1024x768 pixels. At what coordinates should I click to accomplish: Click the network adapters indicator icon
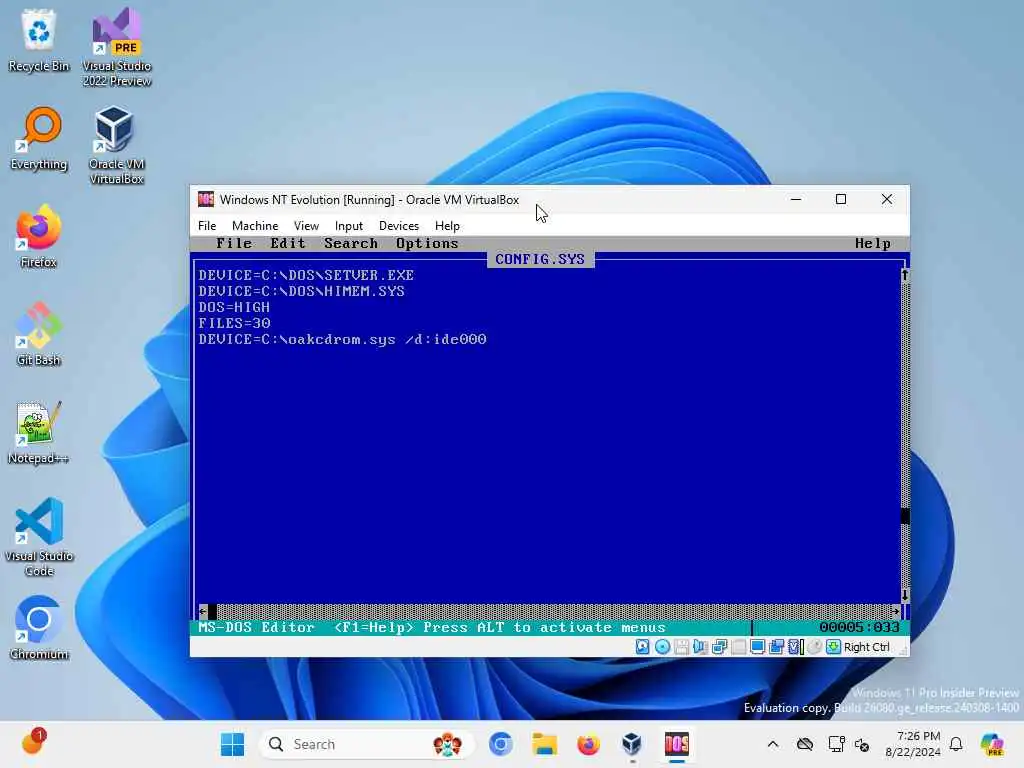(x=720, y=647)
